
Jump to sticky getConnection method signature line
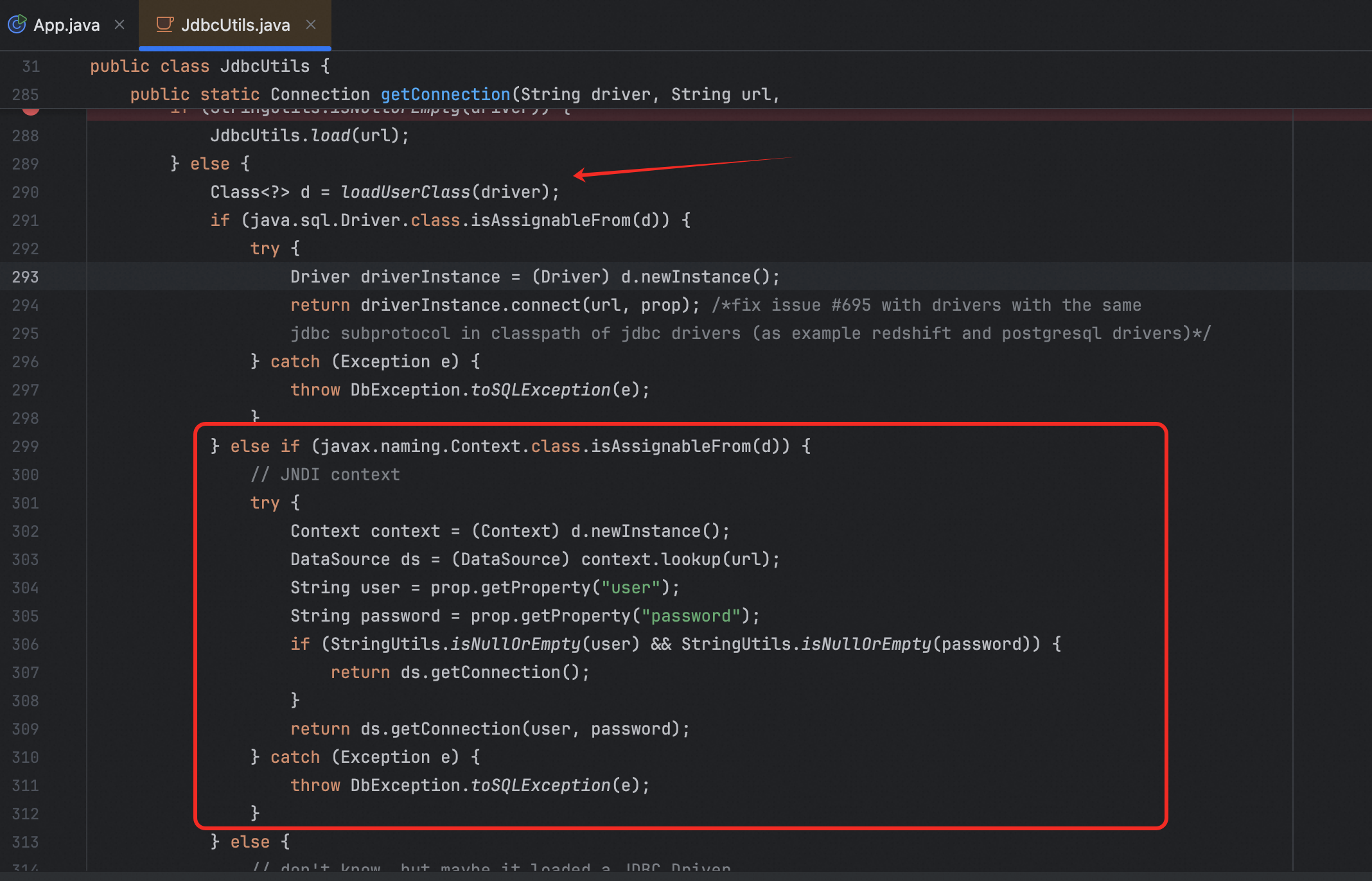point(455,94)
